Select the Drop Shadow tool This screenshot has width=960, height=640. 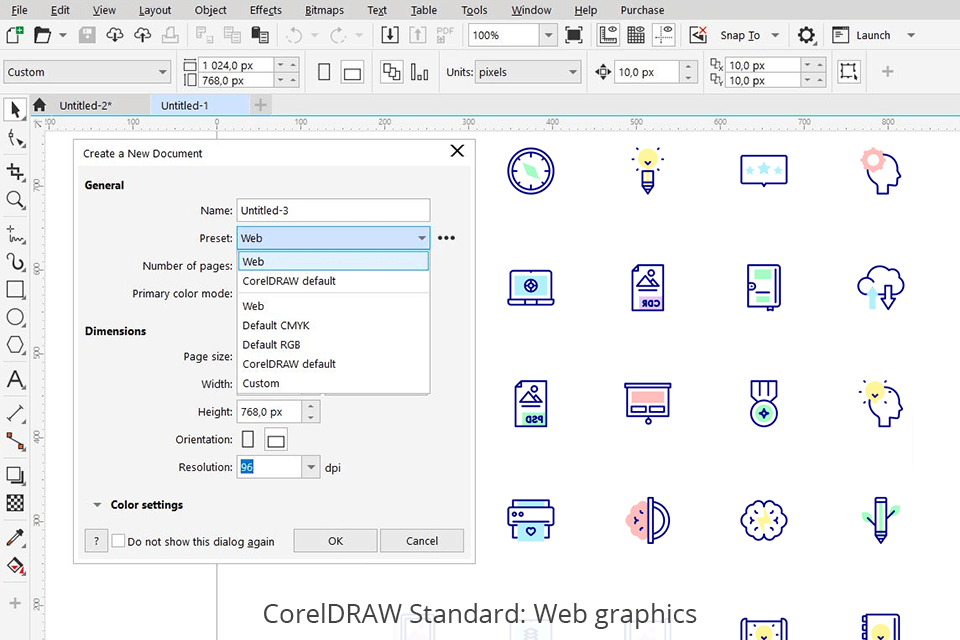(x=15, y=475)
